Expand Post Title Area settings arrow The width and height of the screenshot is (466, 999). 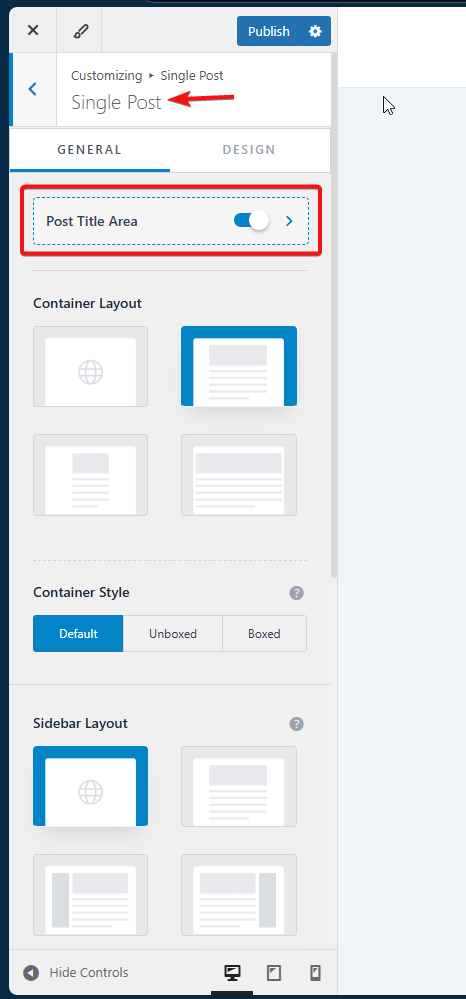(289, 221)
